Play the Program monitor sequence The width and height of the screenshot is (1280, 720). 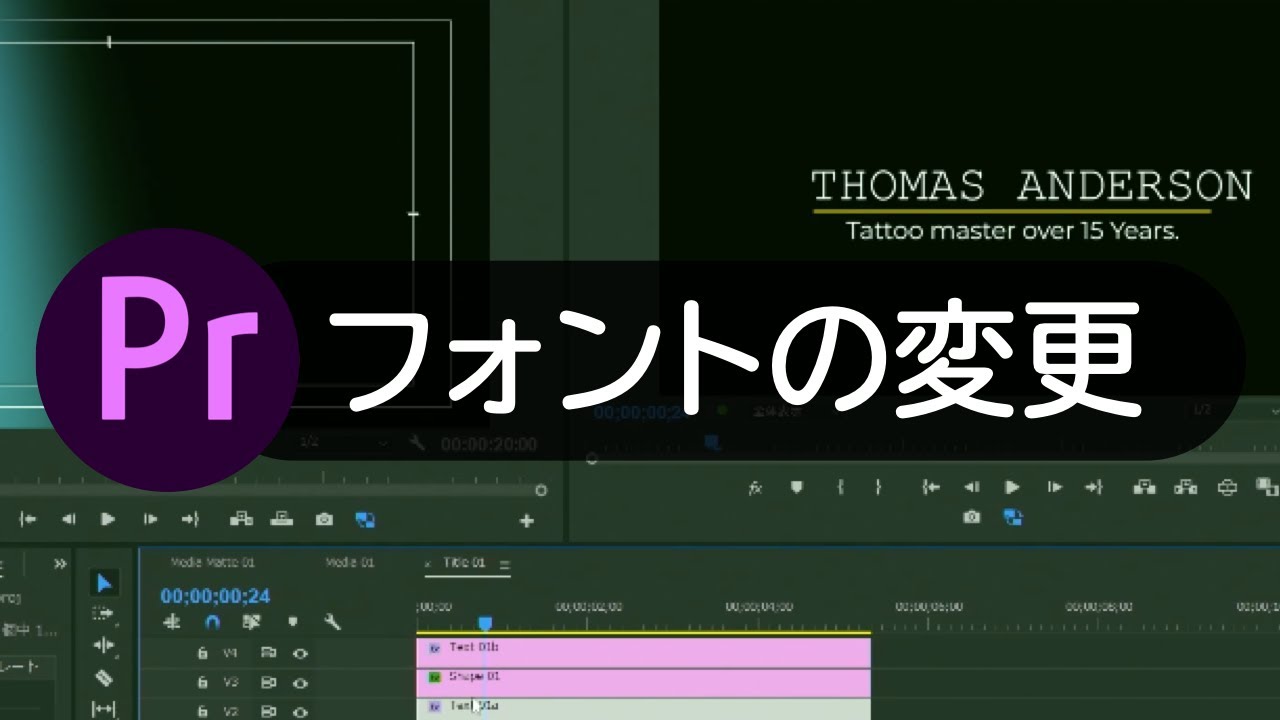[1012, 487]
